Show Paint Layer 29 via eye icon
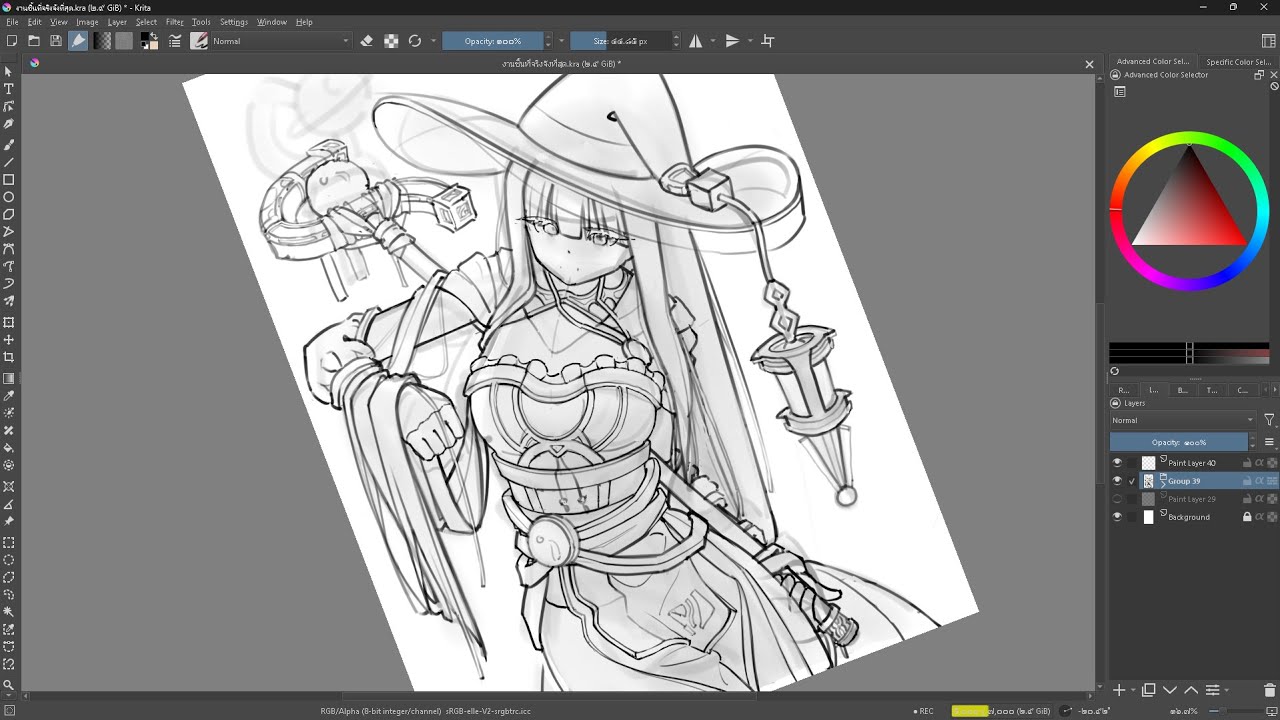The height and width of the screenshot is (720, 1280). coord(1117,499)
